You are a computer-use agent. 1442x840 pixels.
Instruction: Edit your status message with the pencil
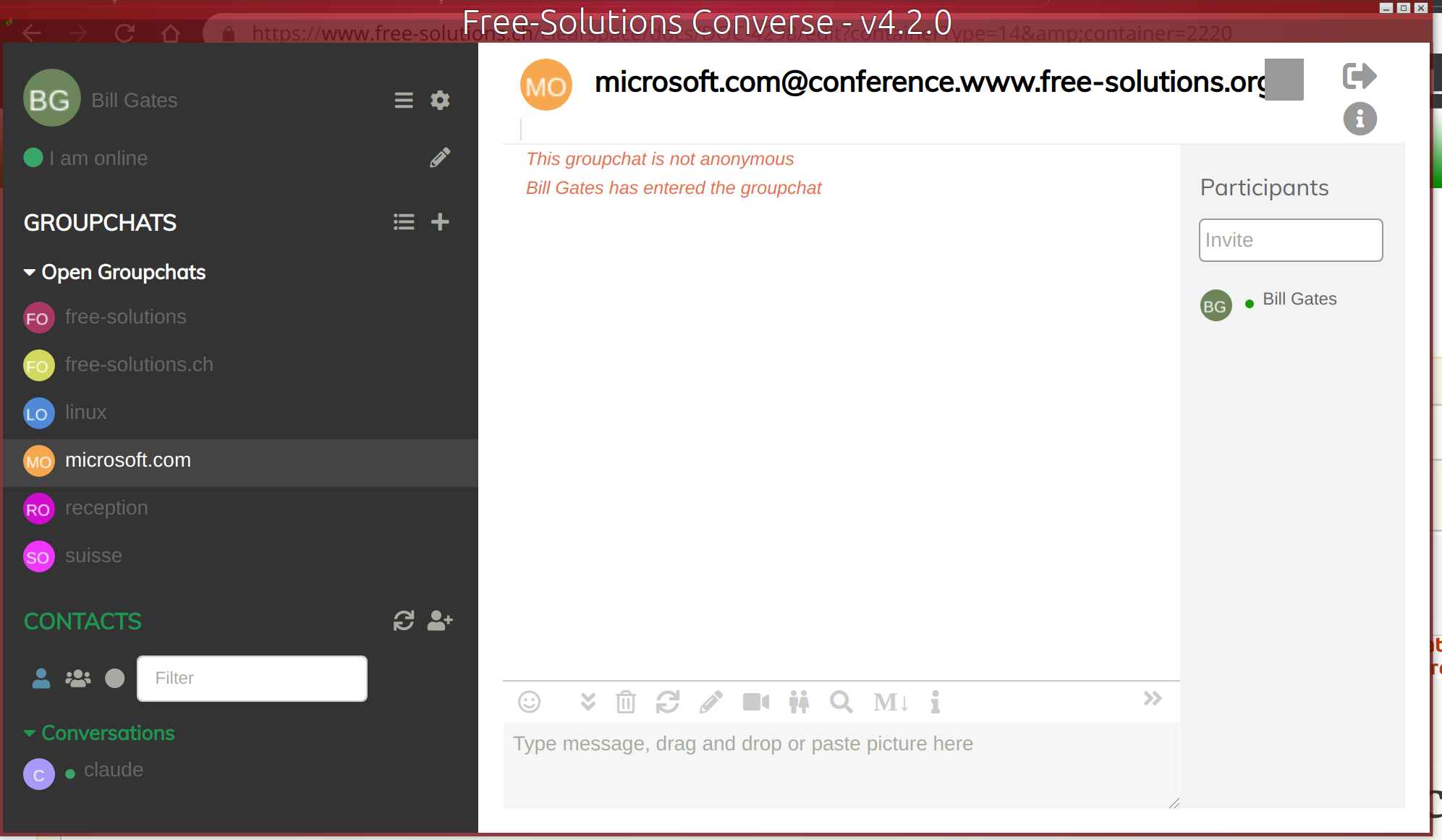click(x=440, y=158)
